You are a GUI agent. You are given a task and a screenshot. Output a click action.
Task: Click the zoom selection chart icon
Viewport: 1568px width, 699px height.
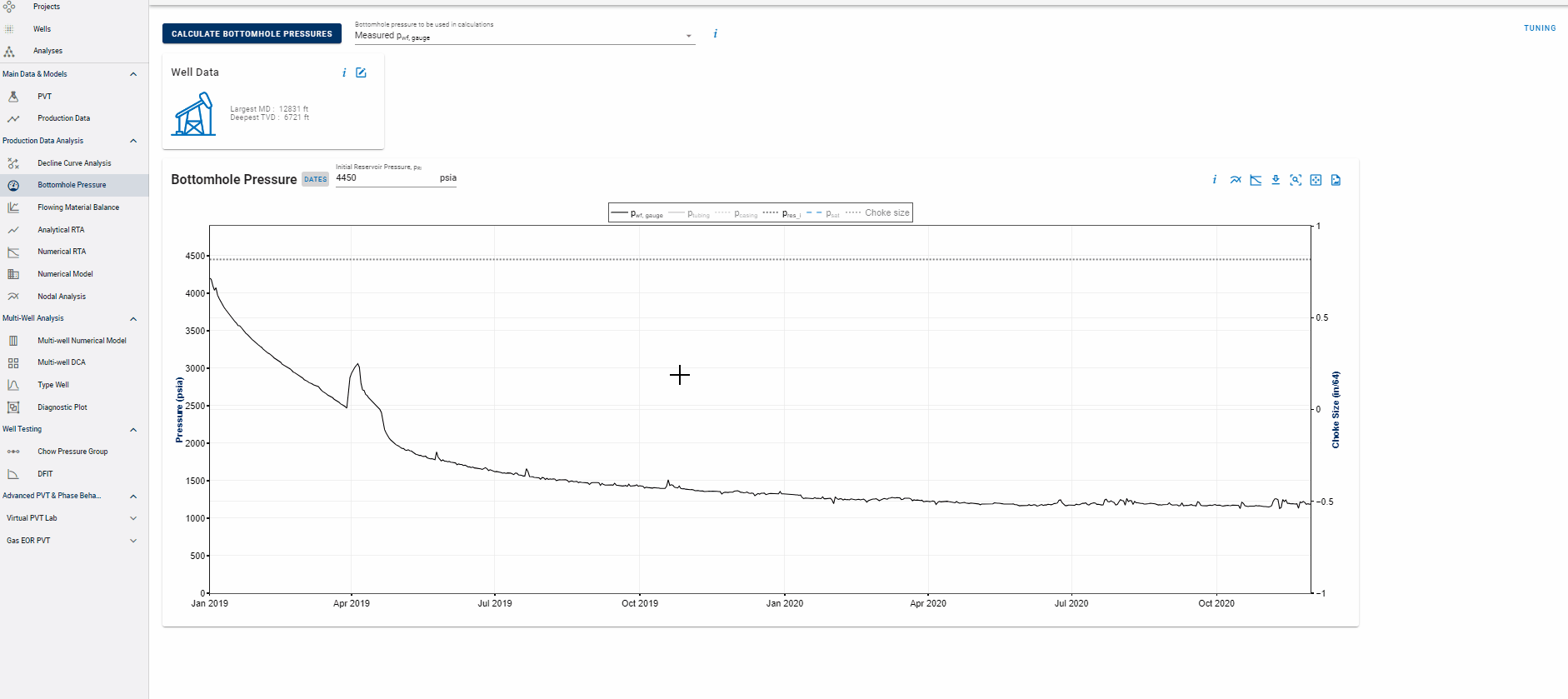point(1296,180)
